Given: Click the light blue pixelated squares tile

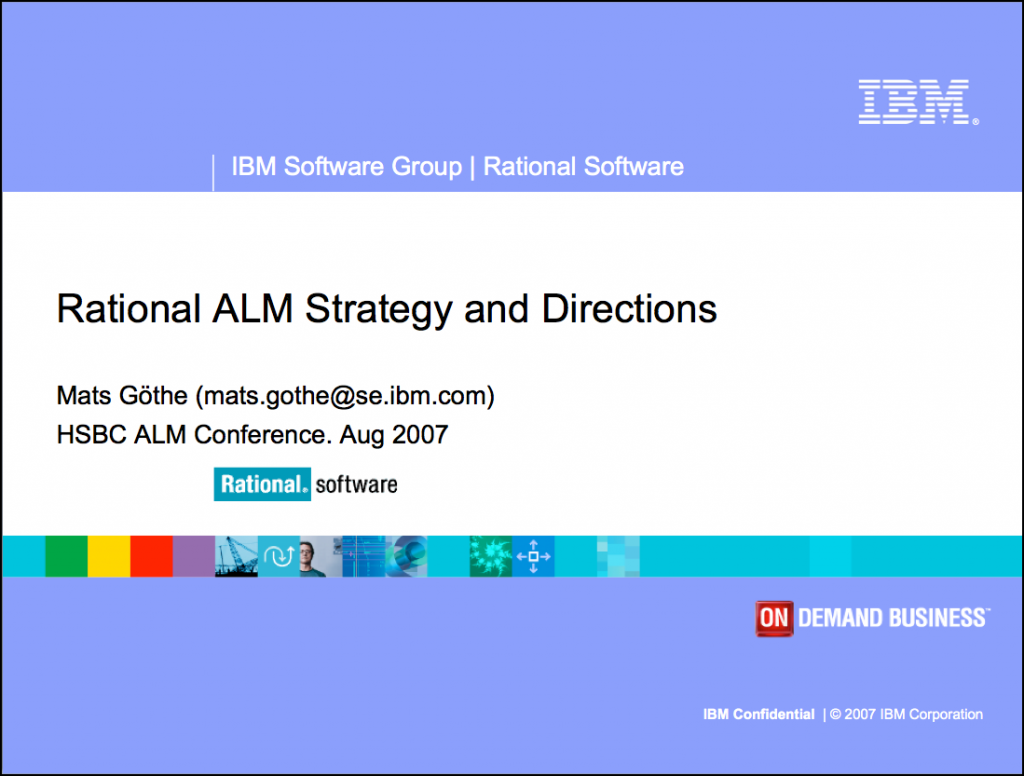Looking at the screenshot, I should coord(618,556).
